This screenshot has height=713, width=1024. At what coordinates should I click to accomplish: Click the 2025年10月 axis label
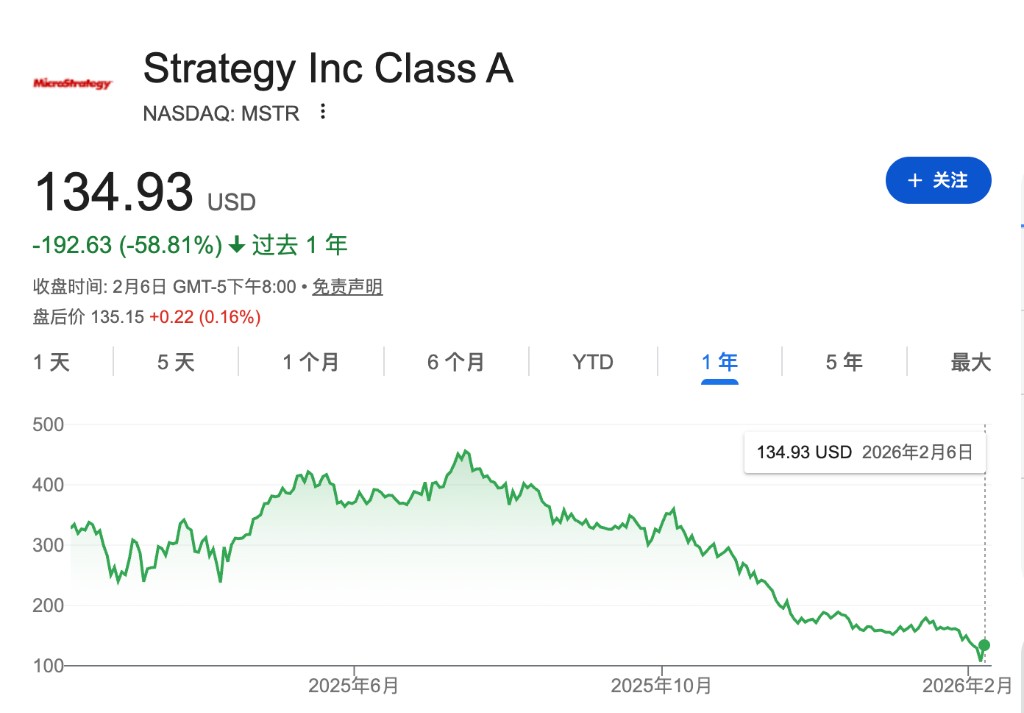pyautogui.click(x=661, y=686)
